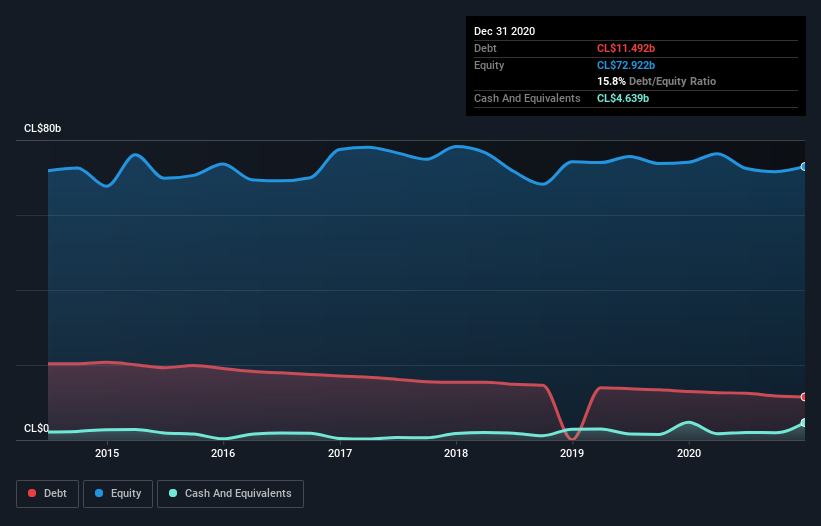
Task: Click the blue Equity legend dot
Action: [x=99, y=493]
